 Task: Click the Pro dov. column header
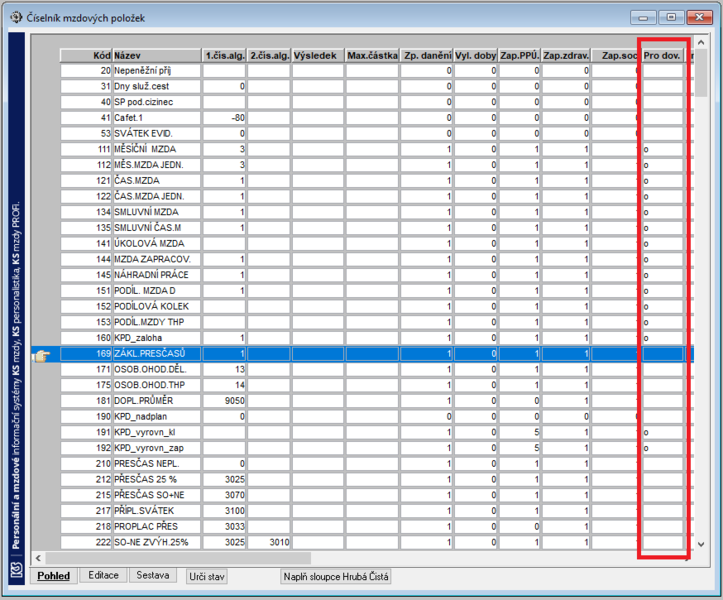(662, 55)
